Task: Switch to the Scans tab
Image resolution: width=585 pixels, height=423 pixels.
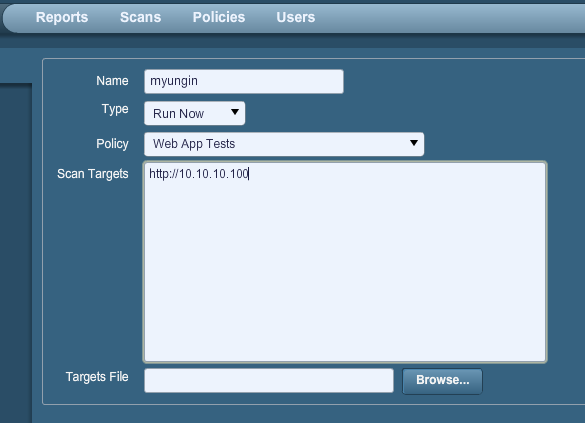Action: point(141,17)
